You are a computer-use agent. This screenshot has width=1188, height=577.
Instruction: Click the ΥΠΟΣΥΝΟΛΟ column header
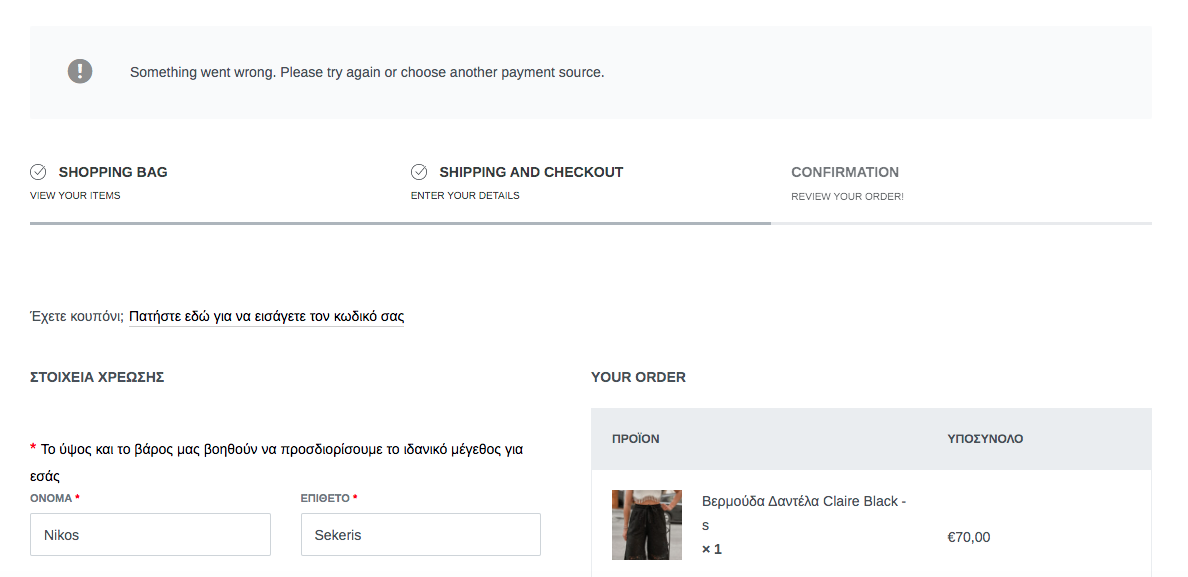(983, 438)
